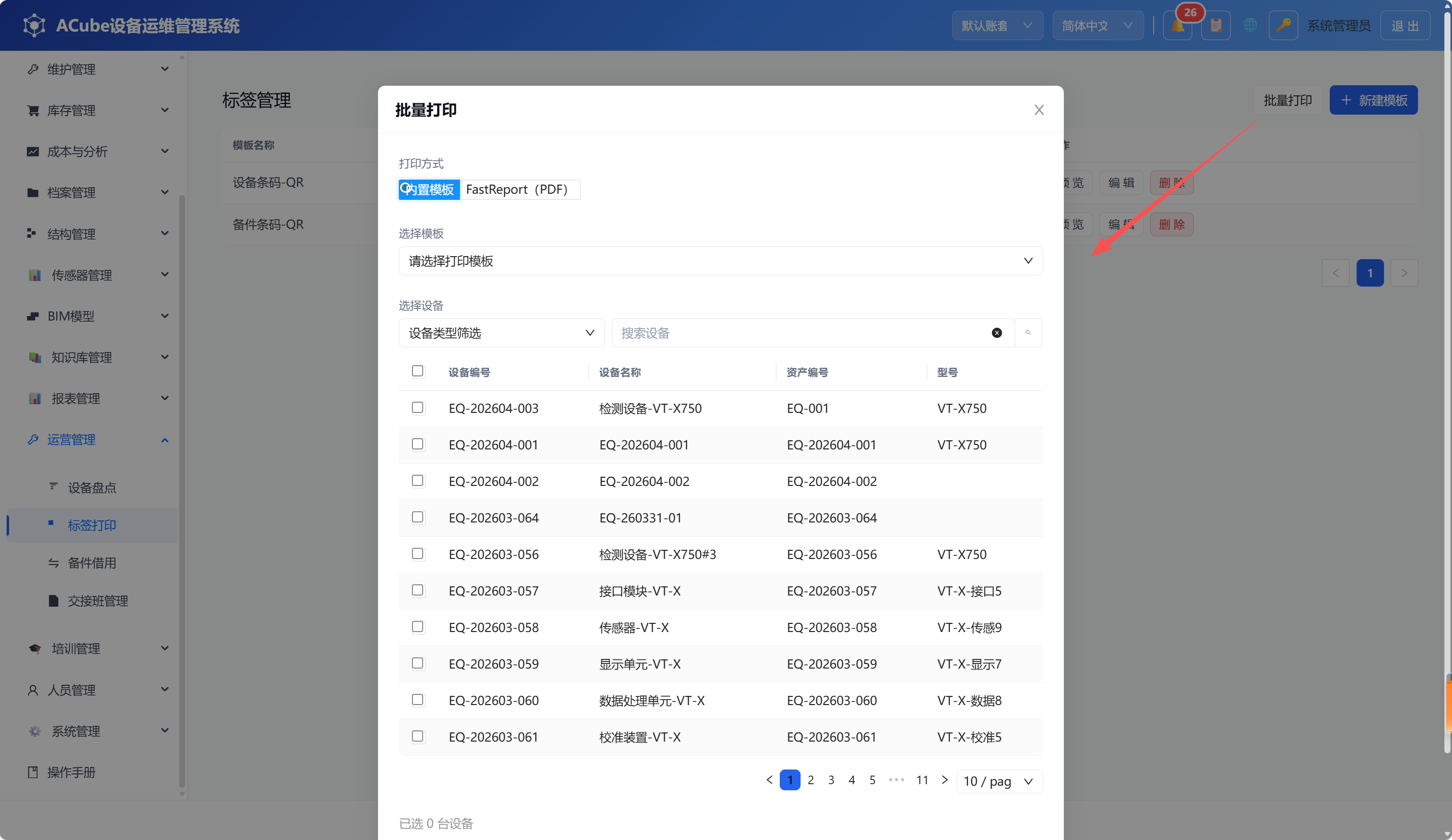
Task: Collapse the 运营管理 menu chevron
Action: [165, 440]
